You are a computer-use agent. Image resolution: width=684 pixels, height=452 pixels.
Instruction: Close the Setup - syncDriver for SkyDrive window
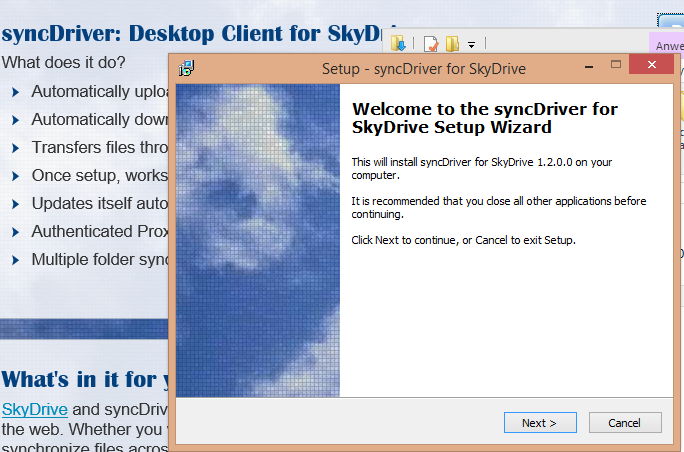(x=652, y=65)
